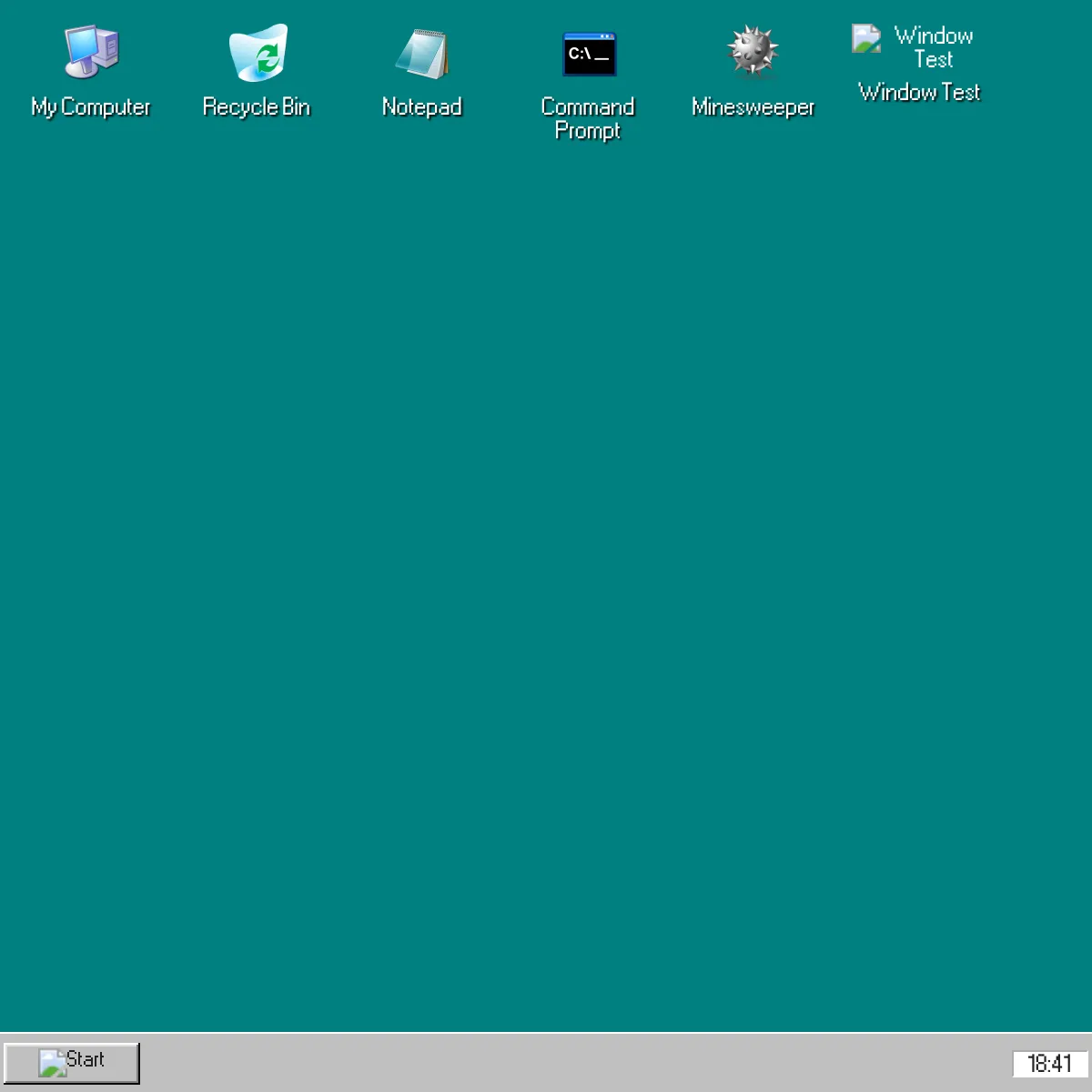Open the Start menu button
1092x1092 pixels.
(x=72, y=1063)
